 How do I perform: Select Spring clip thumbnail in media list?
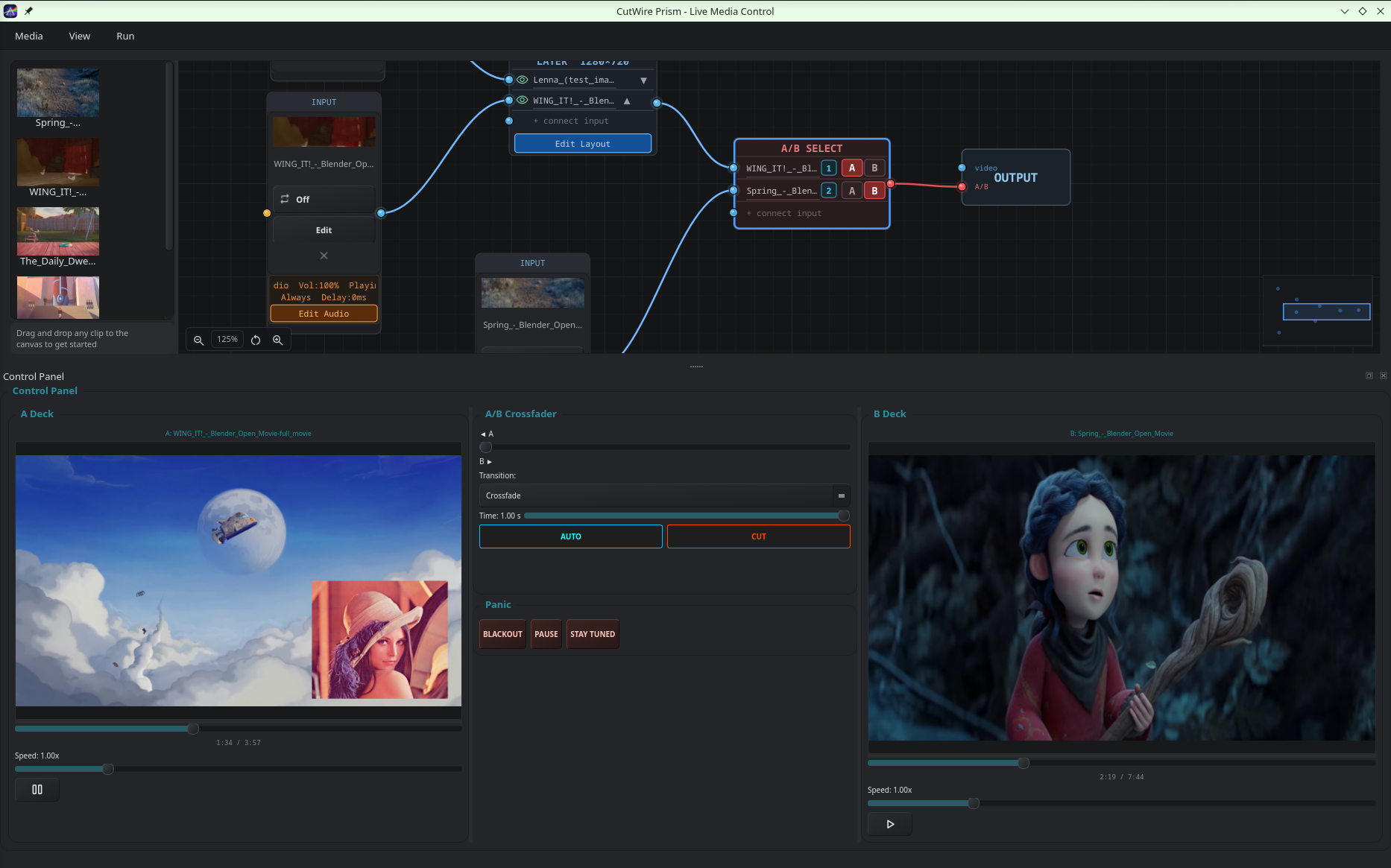click(x=58, y=92)
